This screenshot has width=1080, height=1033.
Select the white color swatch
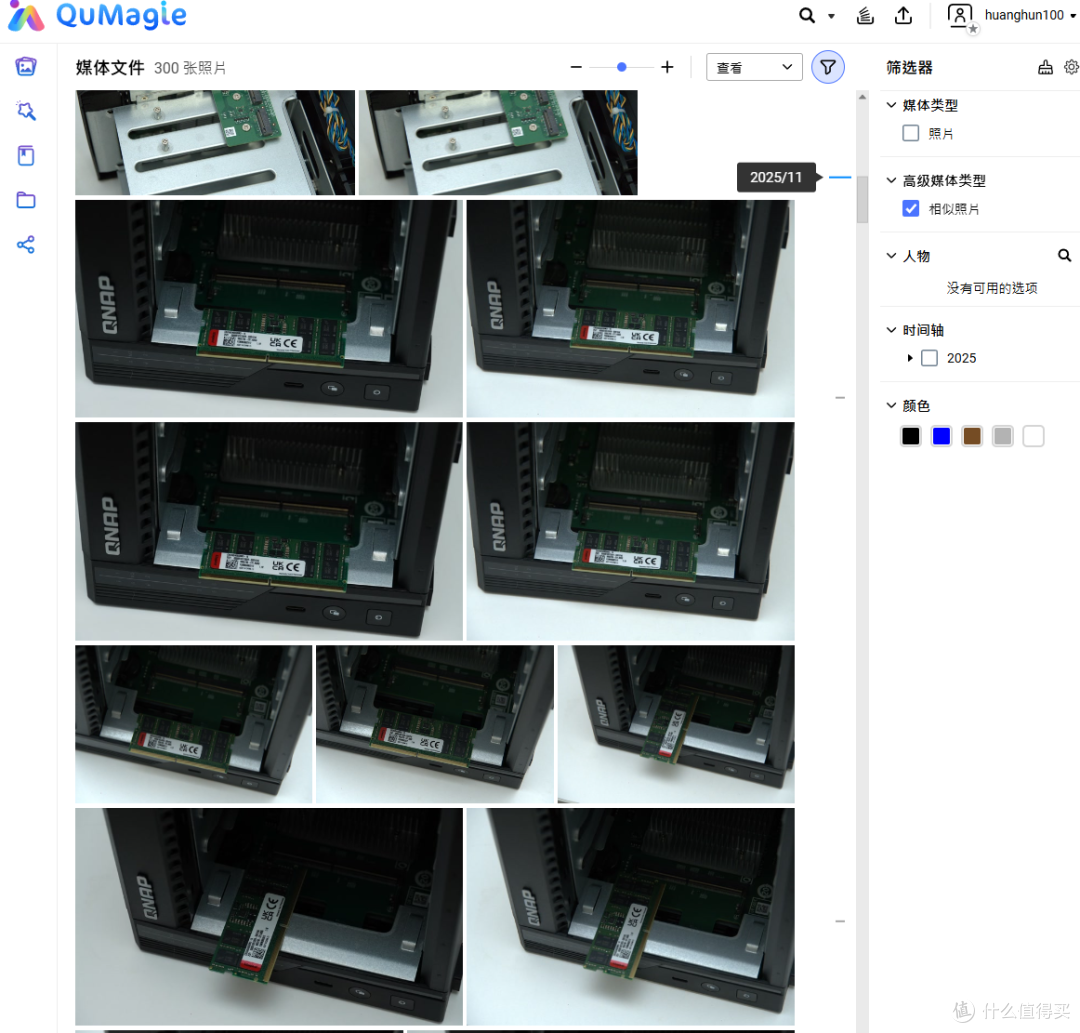pyautogui.click(x=1033, y=436)
